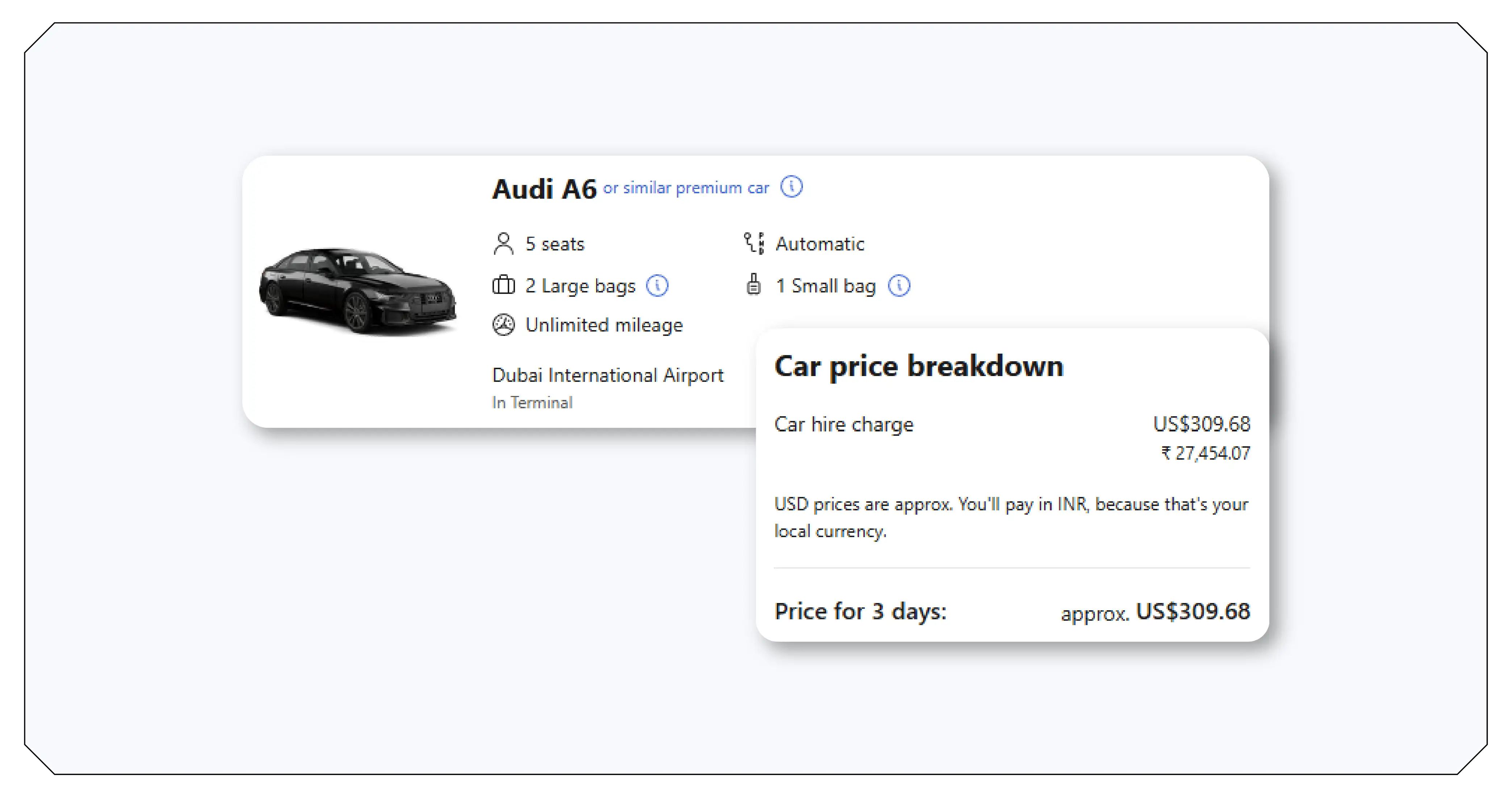Click the 'or similar premium car' link
The width and height of the screenshot is (1512, 797).
685,187
